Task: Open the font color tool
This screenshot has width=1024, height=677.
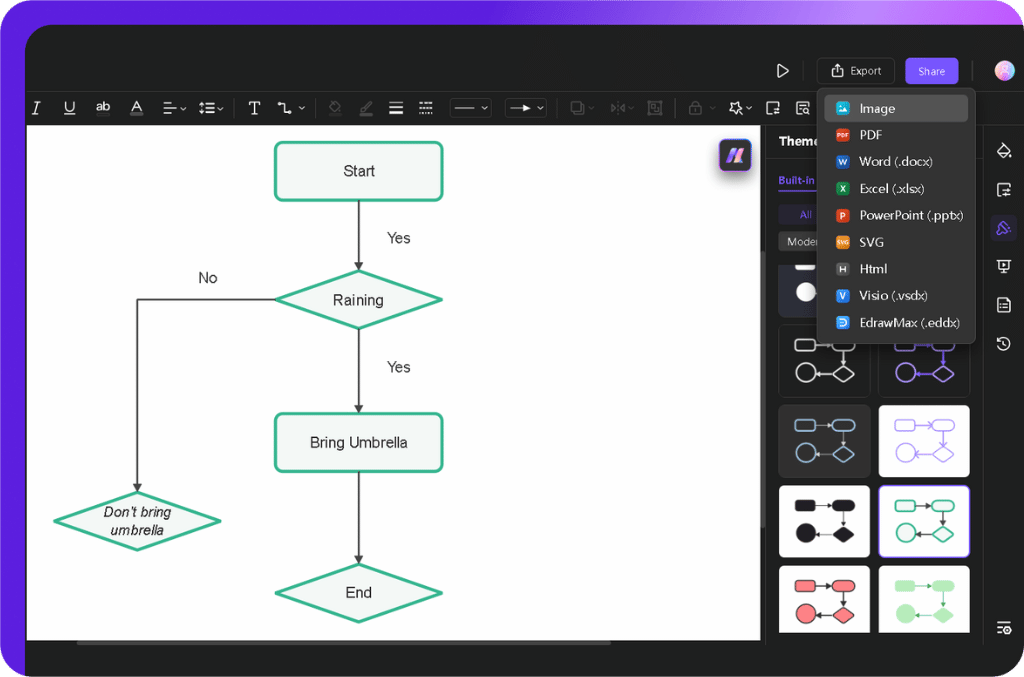Action: point(136,107)
